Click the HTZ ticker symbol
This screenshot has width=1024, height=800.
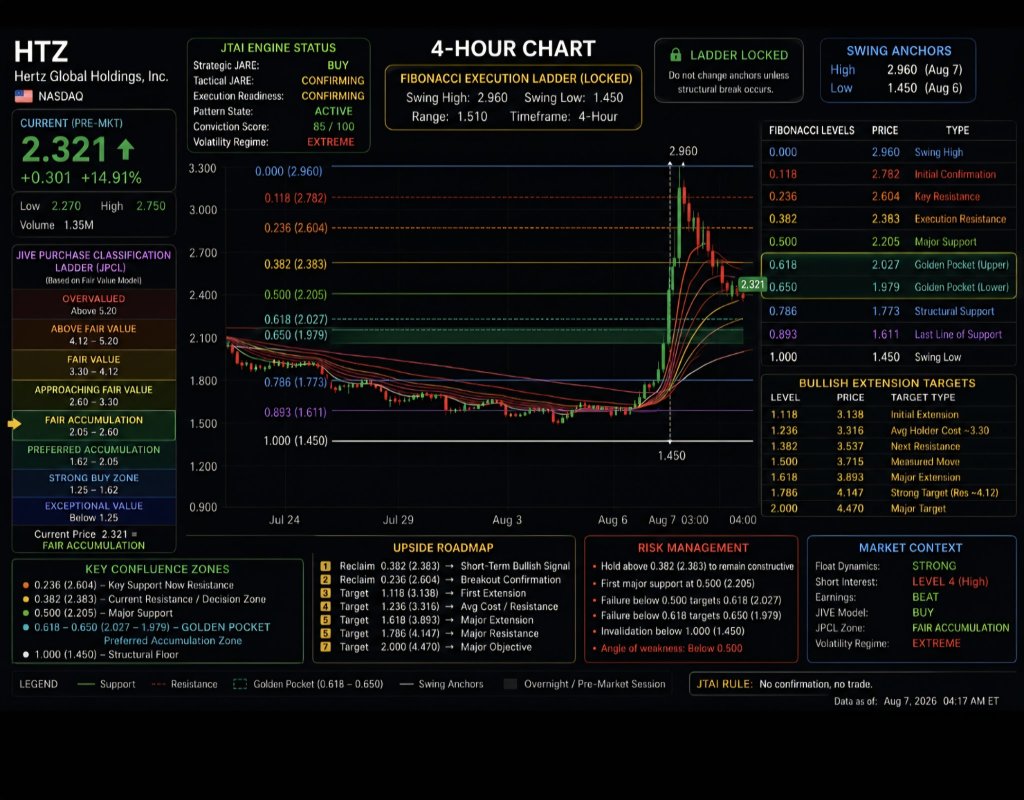click(x=41, y=52)
